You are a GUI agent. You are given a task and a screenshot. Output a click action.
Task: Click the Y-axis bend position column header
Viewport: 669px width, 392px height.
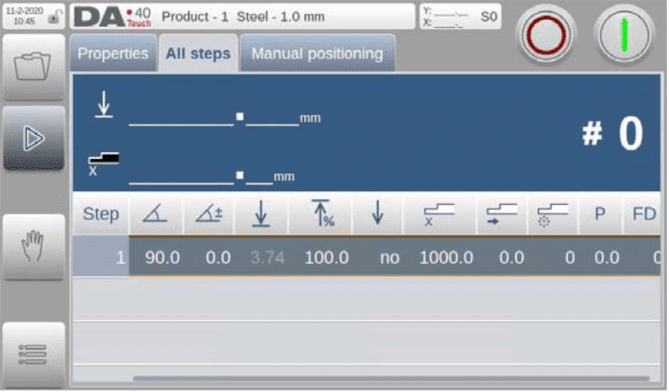pyautogui.click(x=261, y=213)
